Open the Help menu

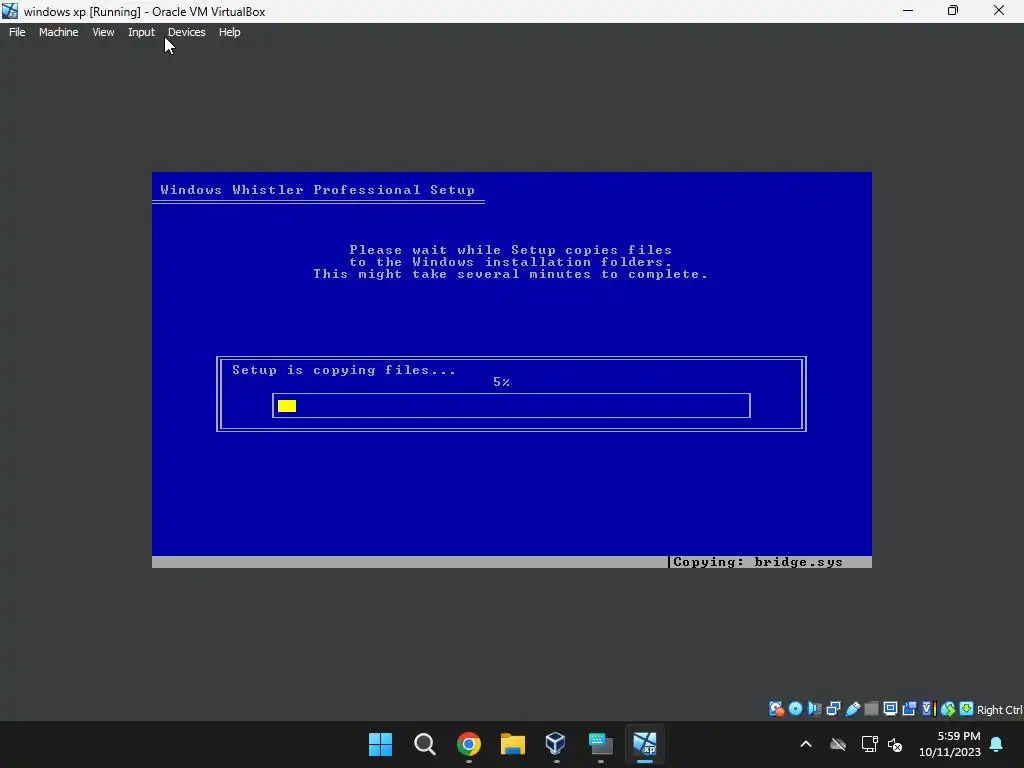point(229,32)
